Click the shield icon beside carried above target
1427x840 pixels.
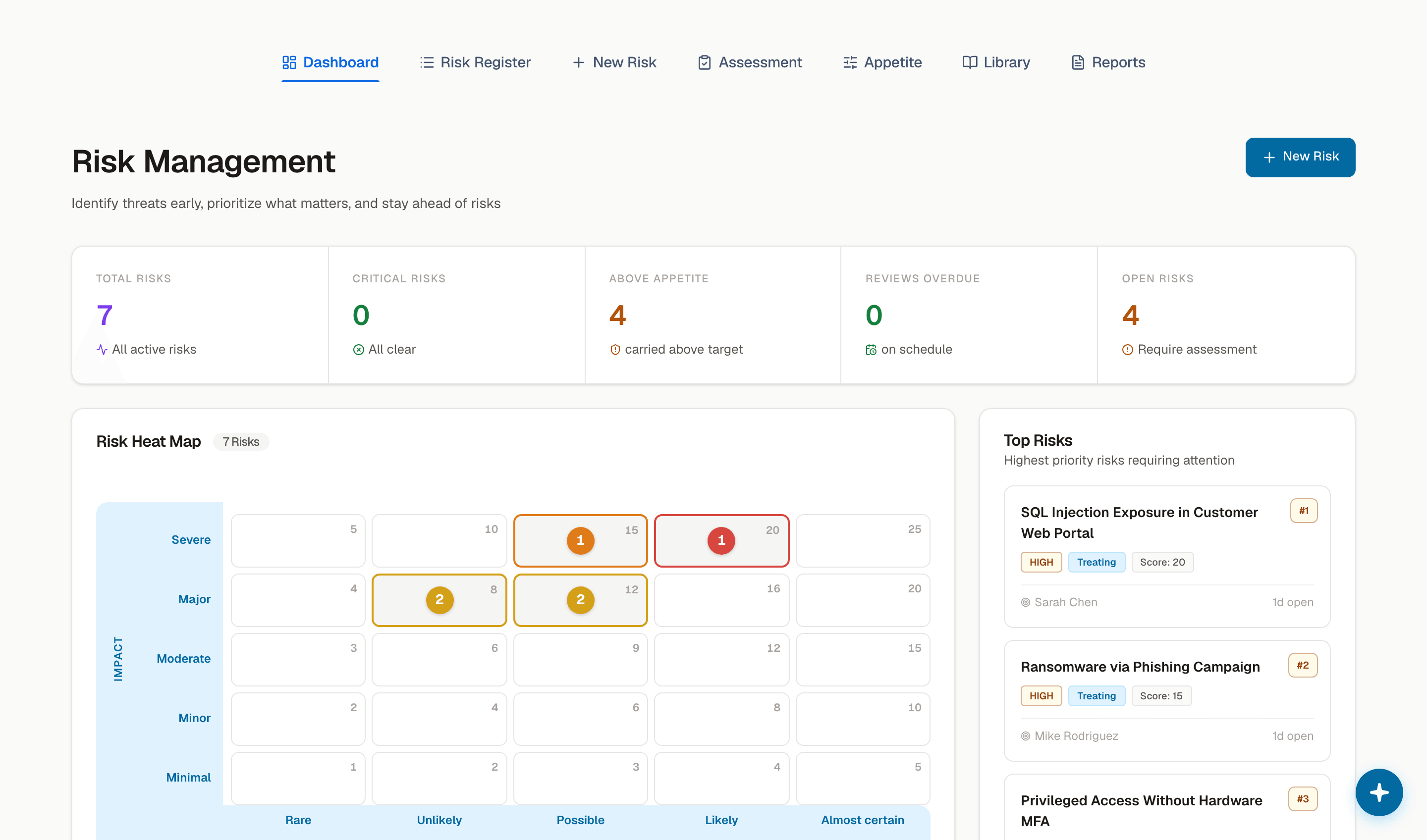[615, 349]
